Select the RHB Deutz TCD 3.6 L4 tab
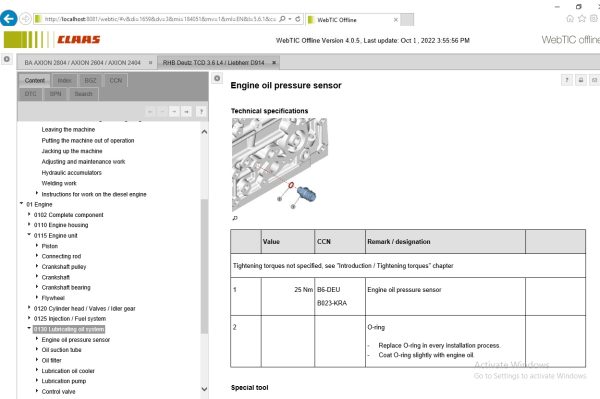 [x=213, y=62]
